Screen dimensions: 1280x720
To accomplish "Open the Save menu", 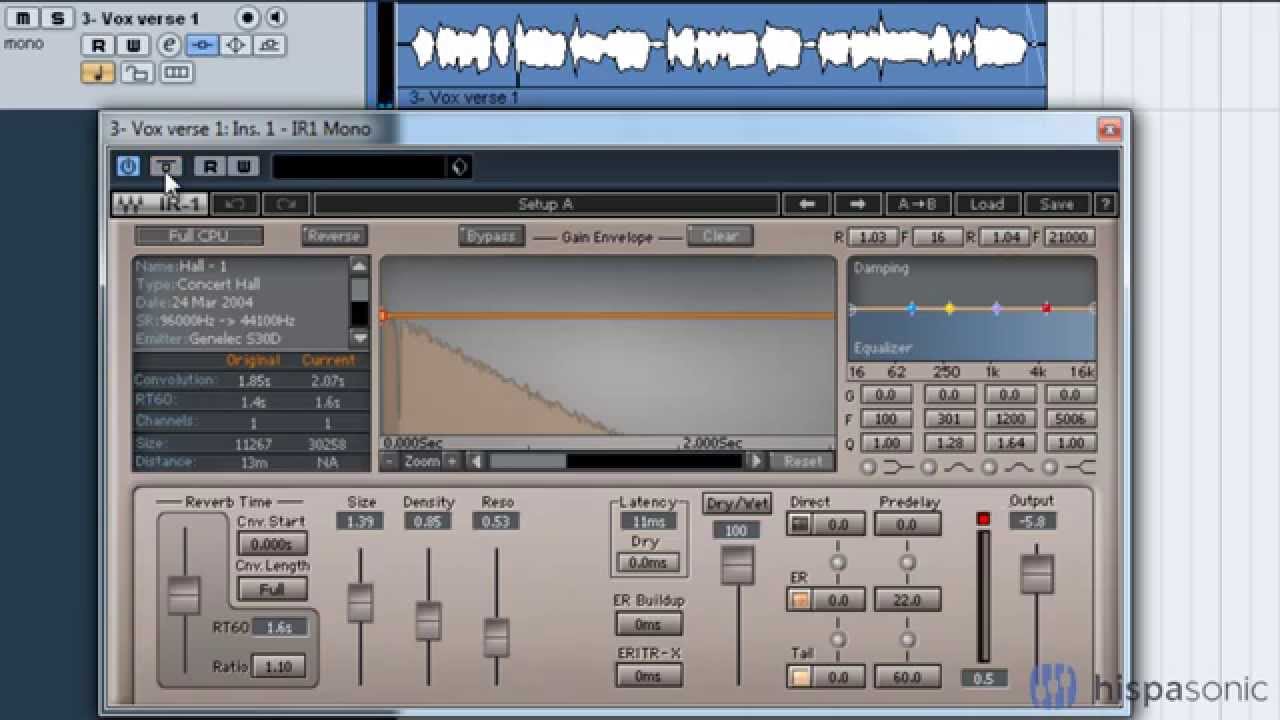I will [x=1057, y=204].
